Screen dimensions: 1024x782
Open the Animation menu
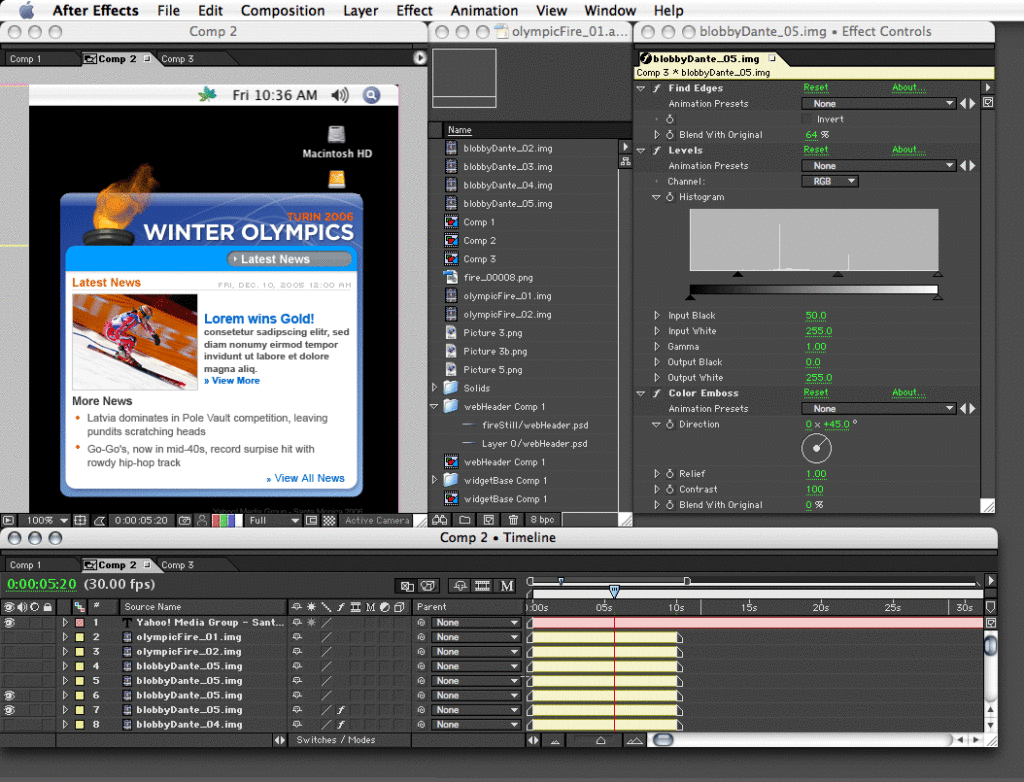click(x=484, y=10)
